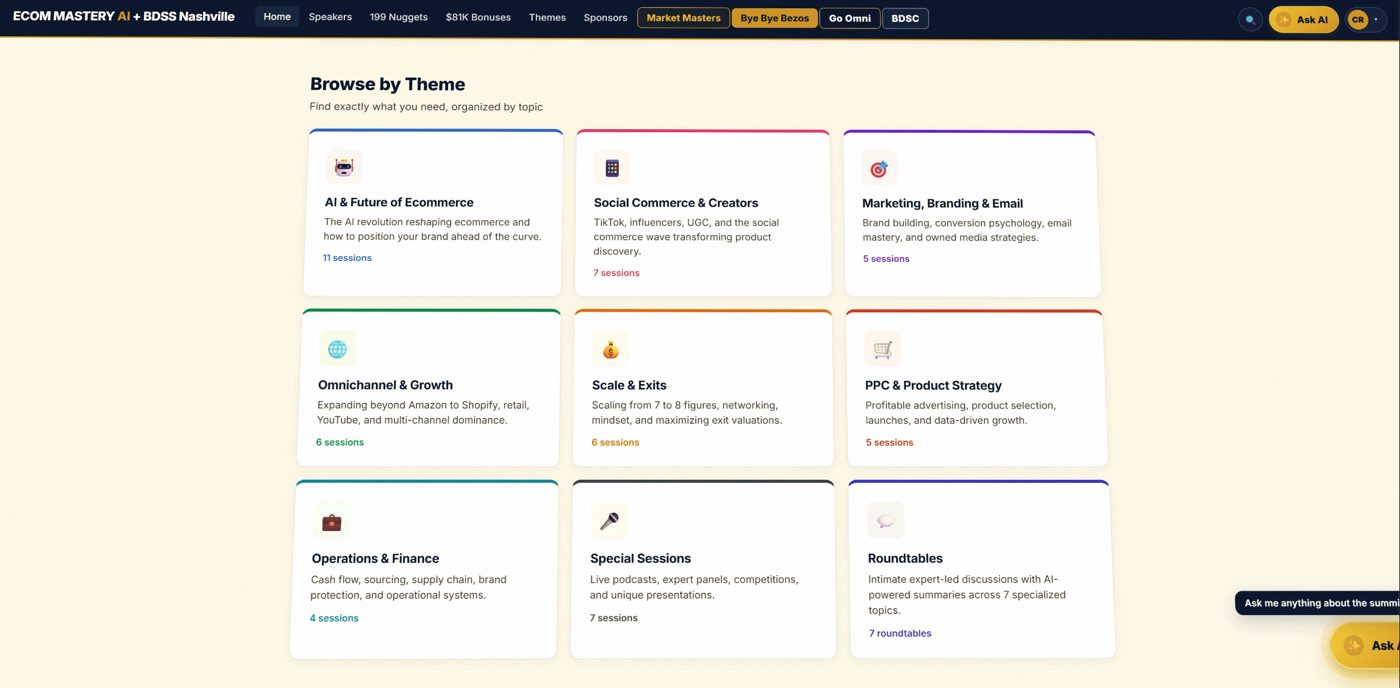
Task: Click the globe icon on Omnichannel card
Action: [337, 349]
